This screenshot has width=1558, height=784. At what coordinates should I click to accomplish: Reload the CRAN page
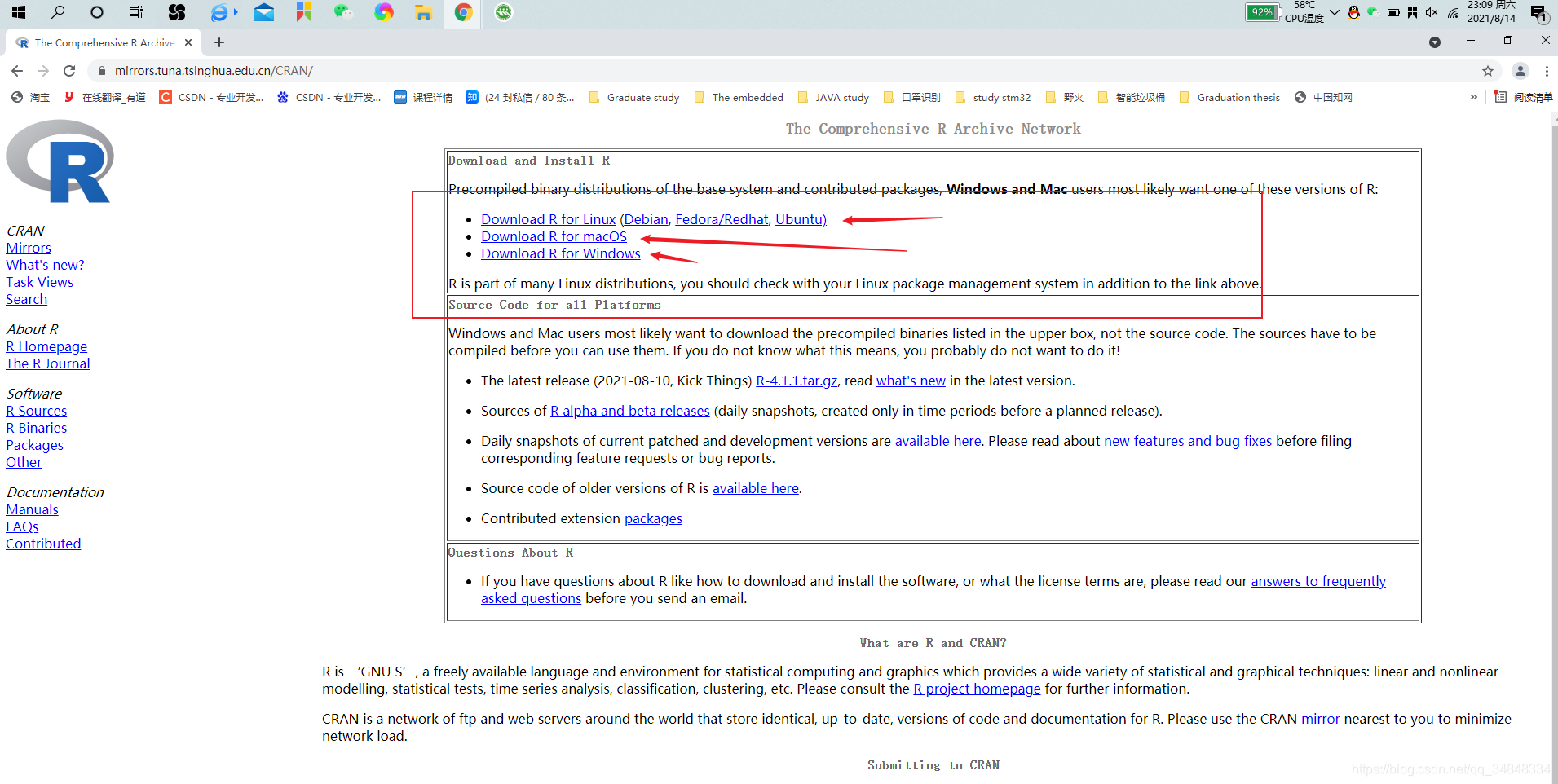tap(69, 71)
